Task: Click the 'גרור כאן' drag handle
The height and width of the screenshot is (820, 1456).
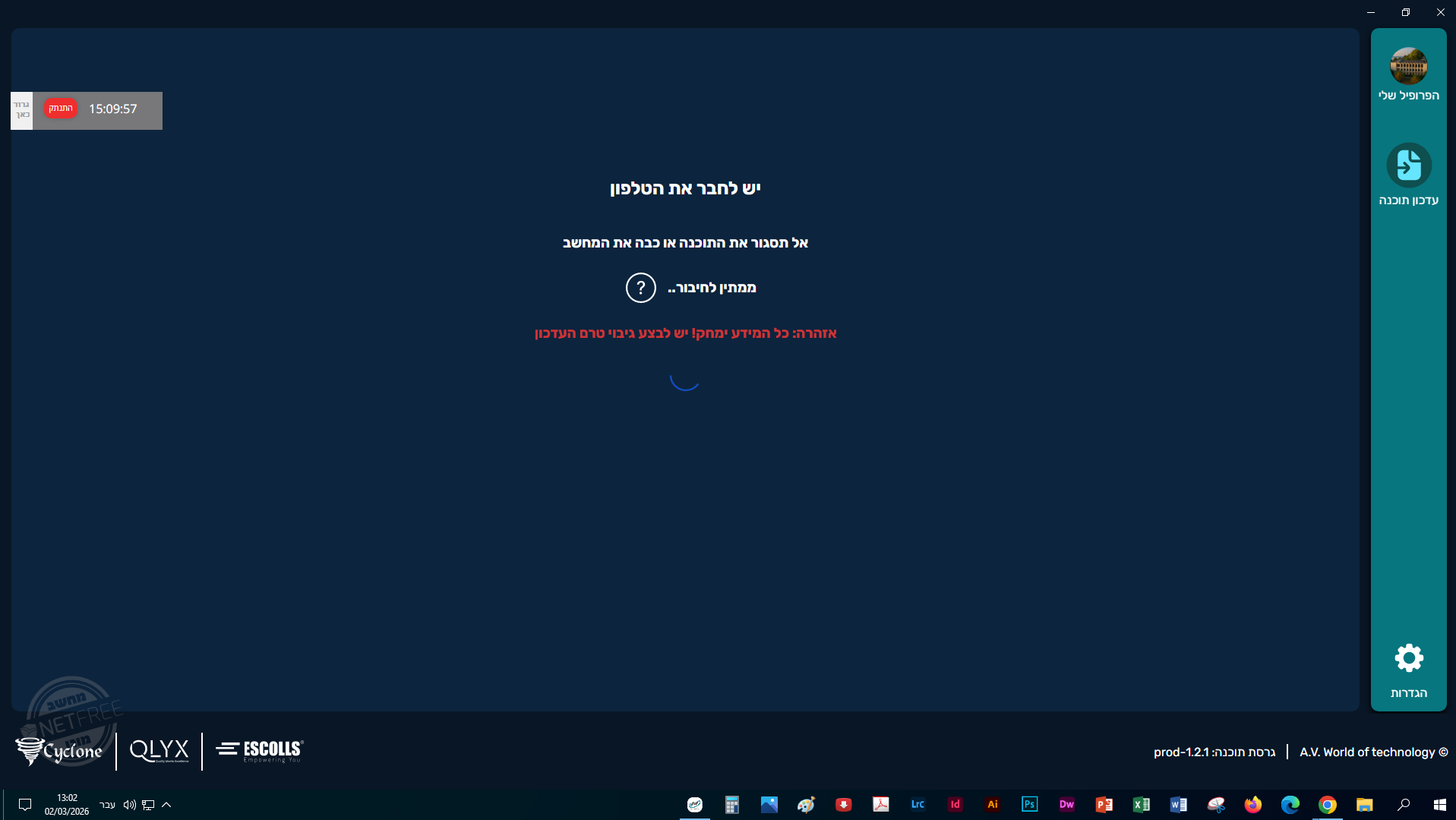Action: tap(22, 110)
